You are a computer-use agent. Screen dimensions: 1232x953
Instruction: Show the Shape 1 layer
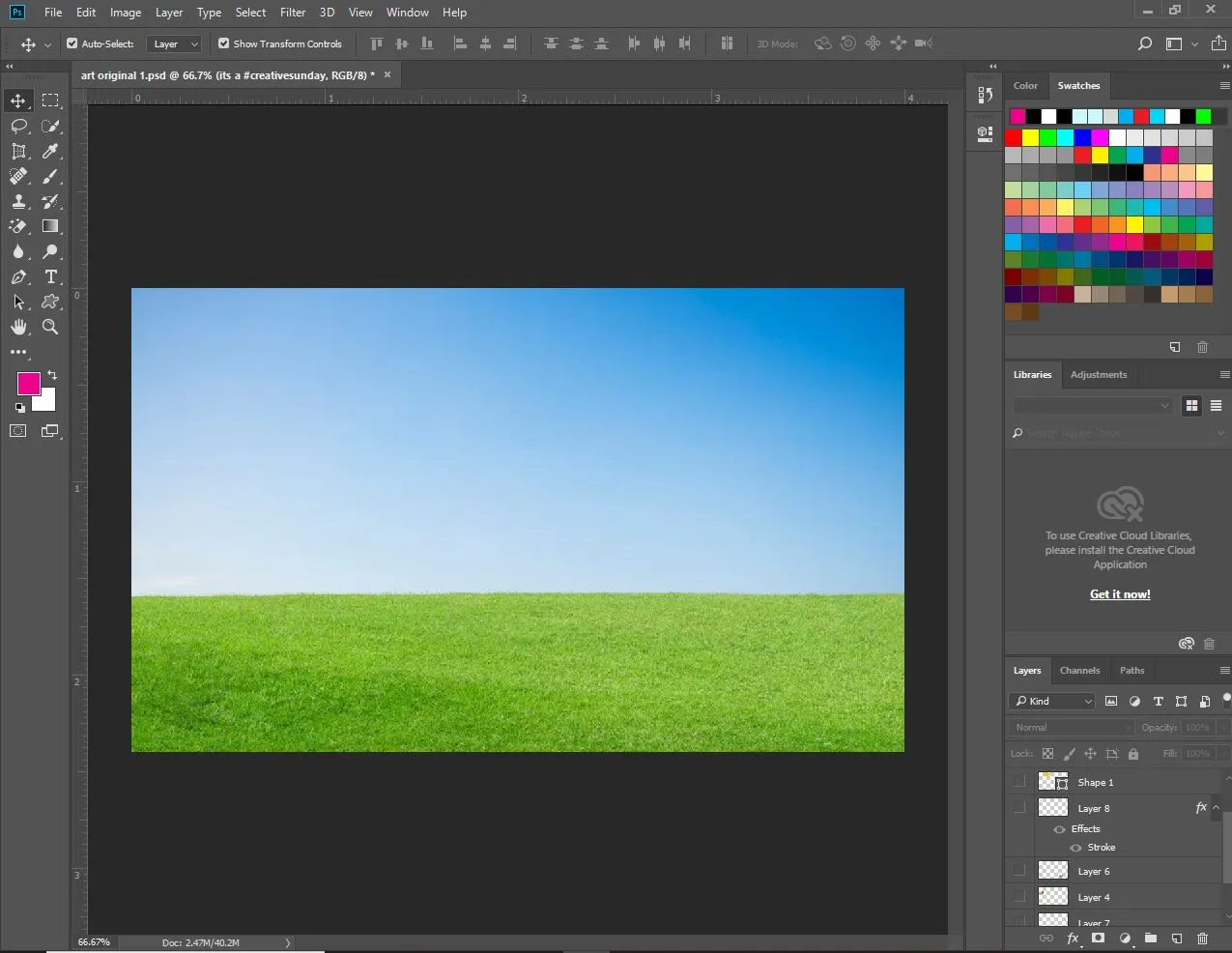(1019, 782)
